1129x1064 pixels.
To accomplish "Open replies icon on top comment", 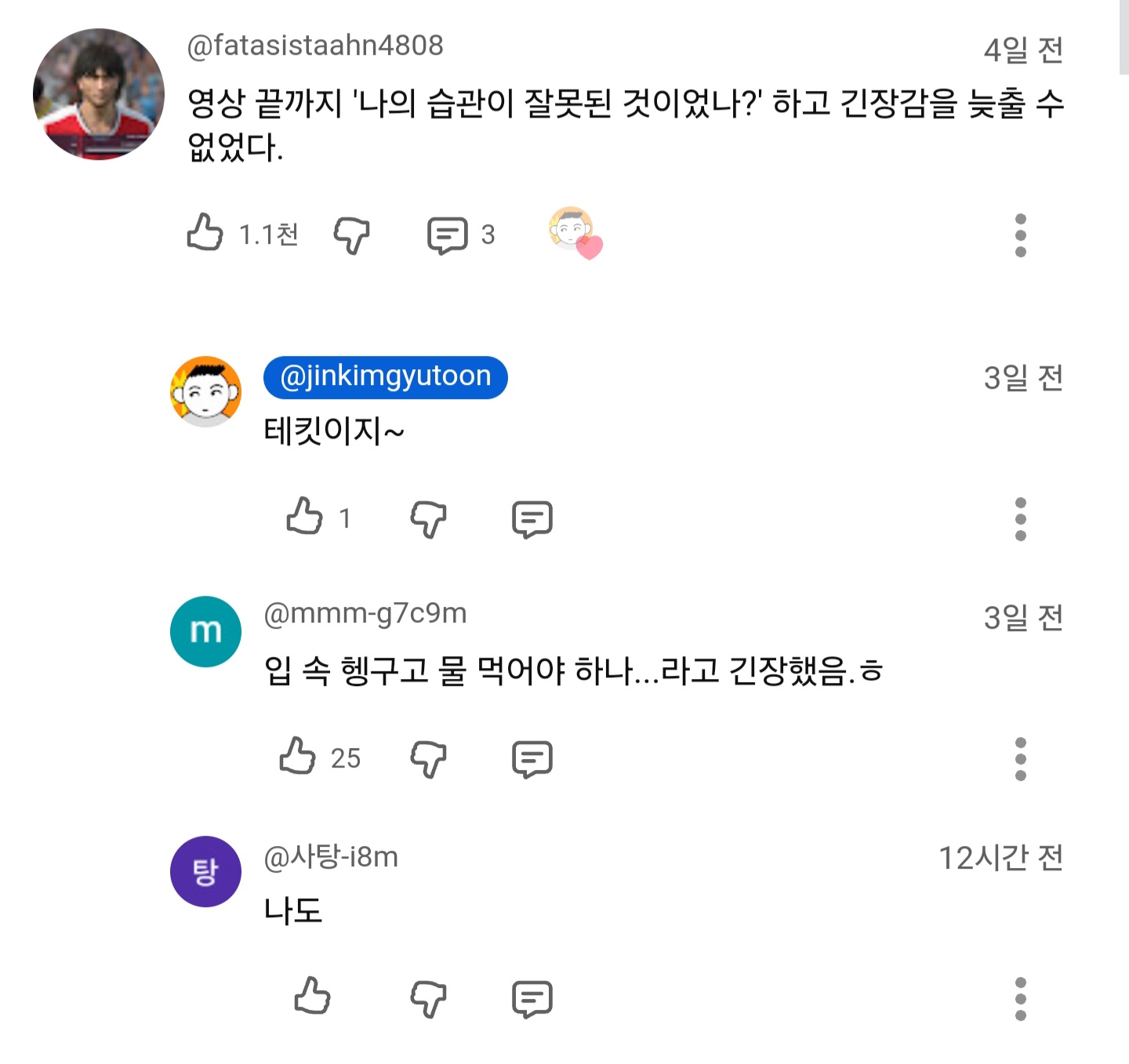I will pyautogui.click(x=447, y=234).
